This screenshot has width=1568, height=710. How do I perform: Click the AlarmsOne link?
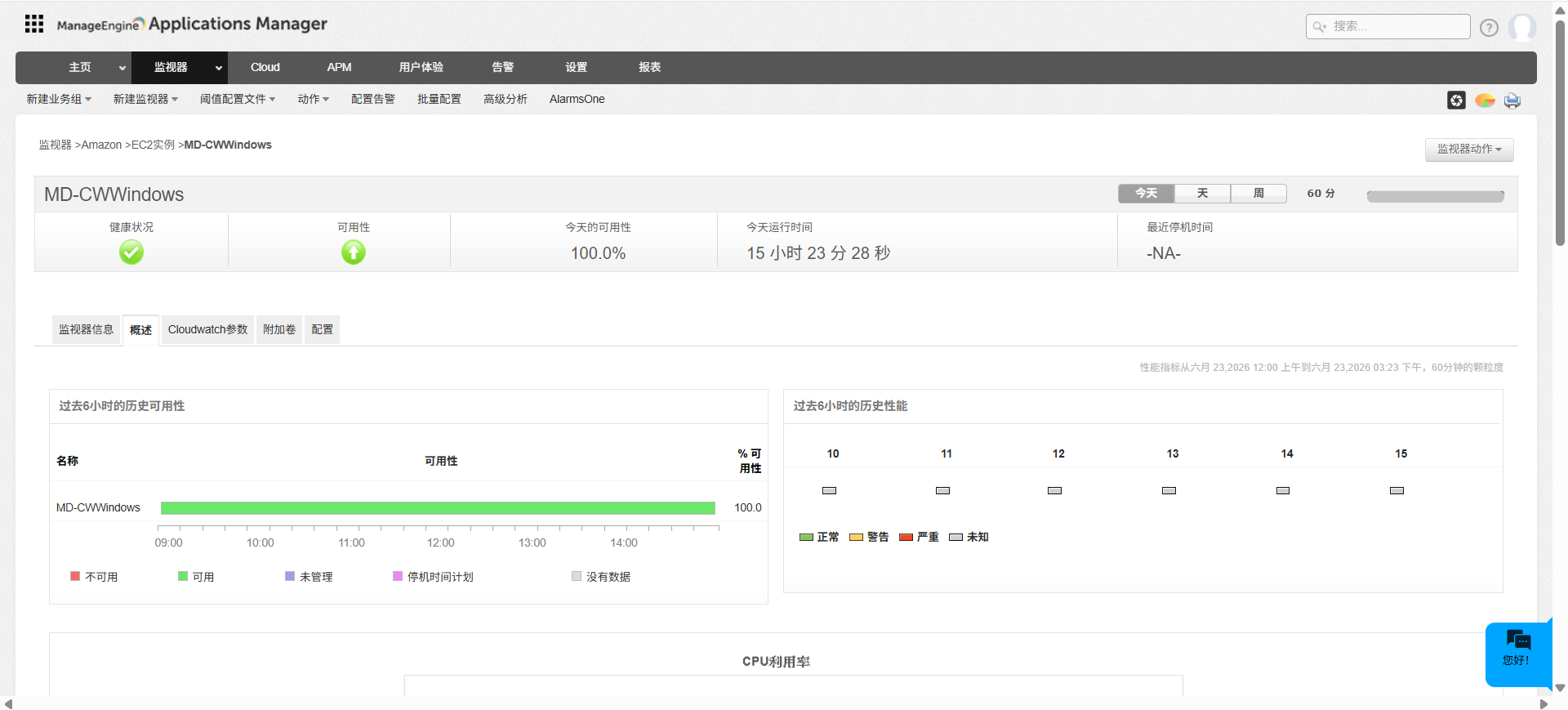[577, 99]
